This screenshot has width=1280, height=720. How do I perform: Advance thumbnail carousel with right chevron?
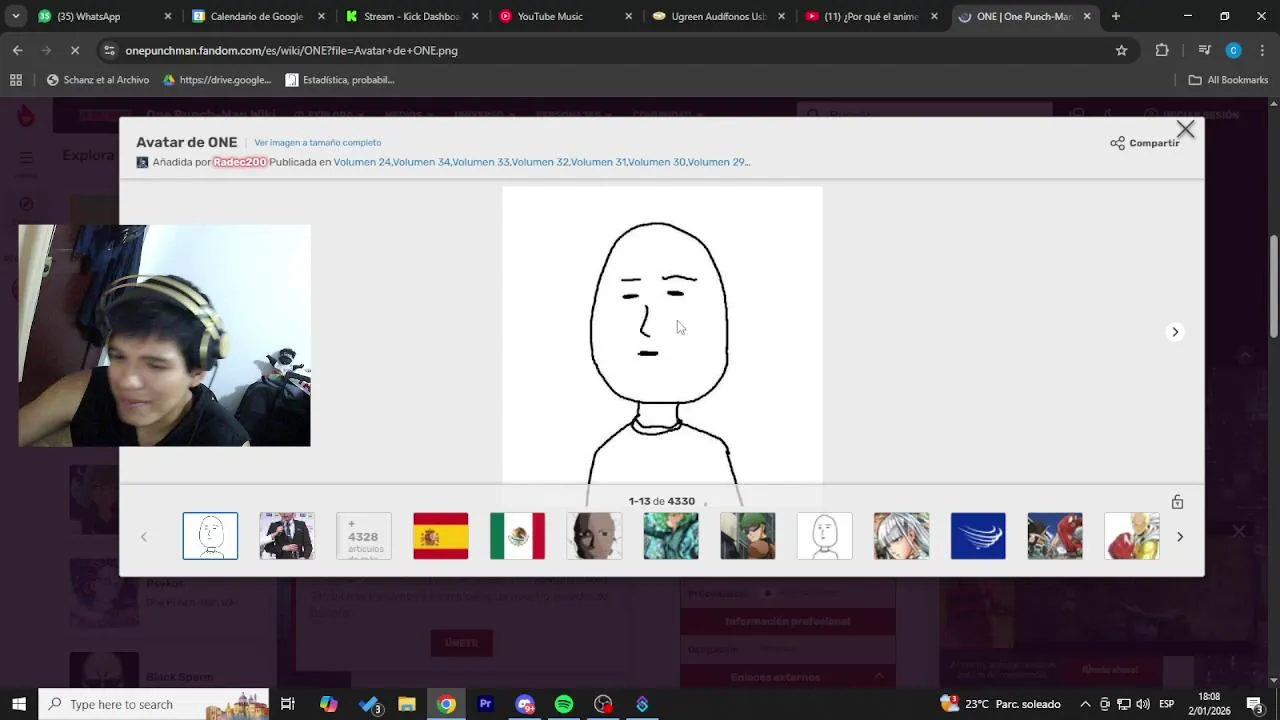pyautogui.click(x=1180, y=537)
